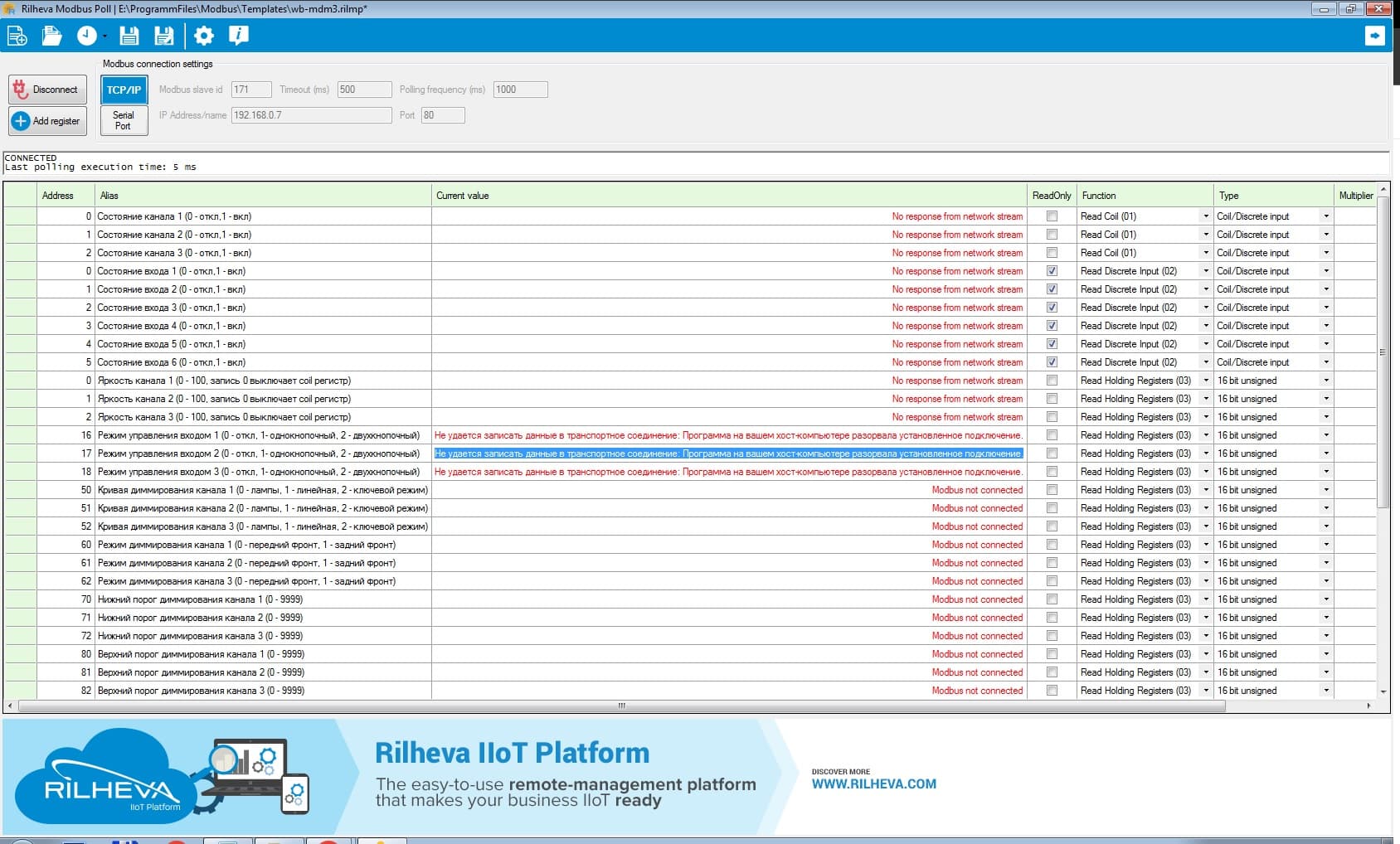Image resolution: width=1400 pixels, height=844 pixels.
Task: Click alias 'Верхний порог диммирования канала 1 (0 - 9999)'
Action: point(201,654)
